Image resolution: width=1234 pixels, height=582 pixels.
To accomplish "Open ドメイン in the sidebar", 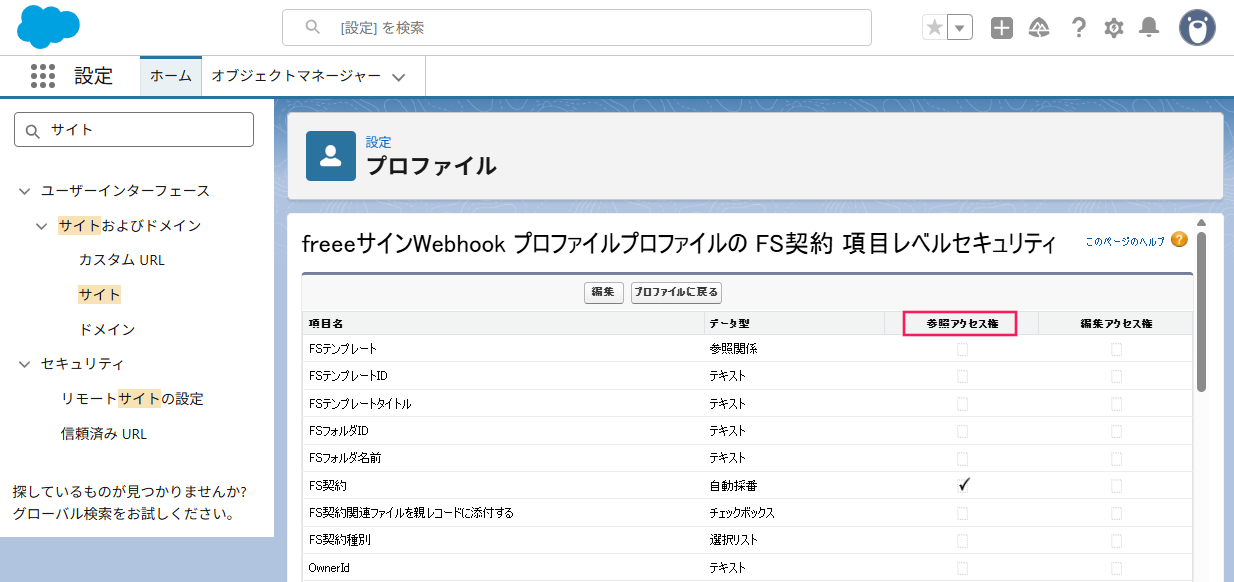I will click(x=107, y=329).
